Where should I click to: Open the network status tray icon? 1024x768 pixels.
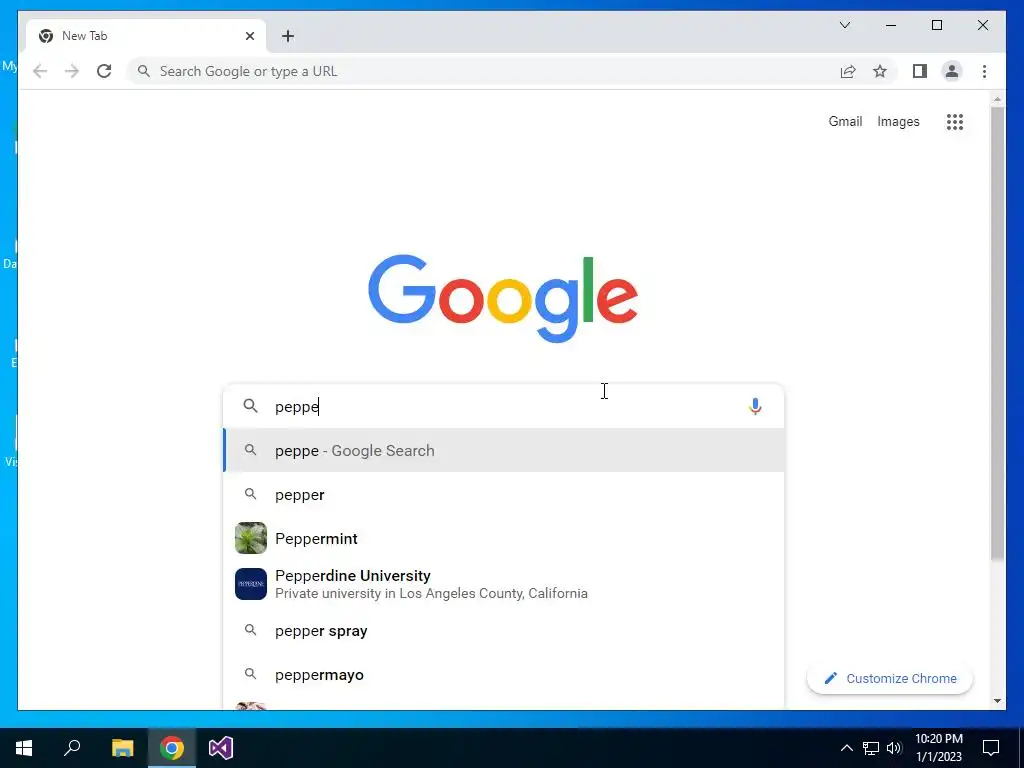(x=871, y=748)
